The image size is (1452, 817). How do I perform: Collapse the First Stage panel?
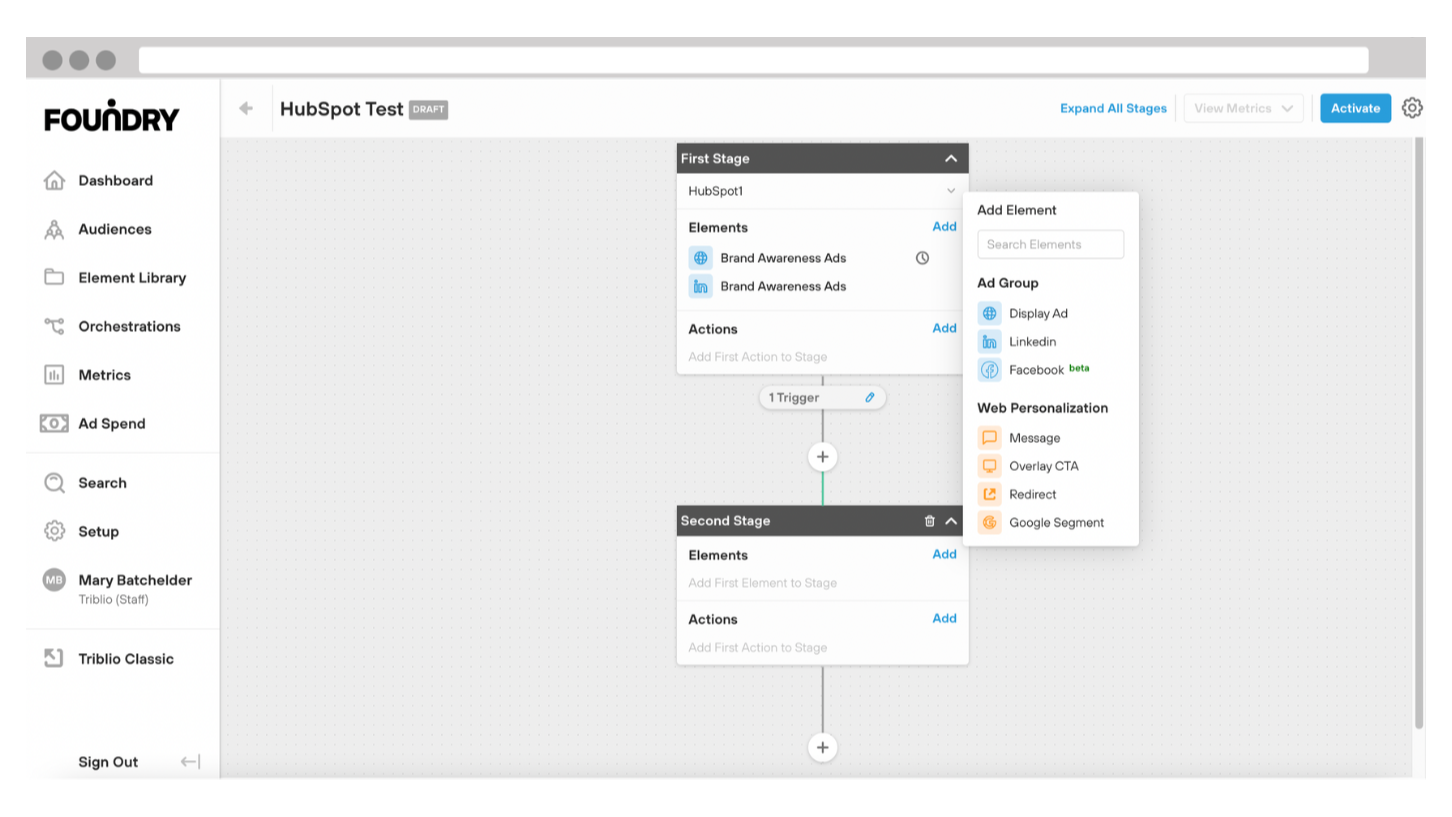pyautogui.click(x=951, y=157)
